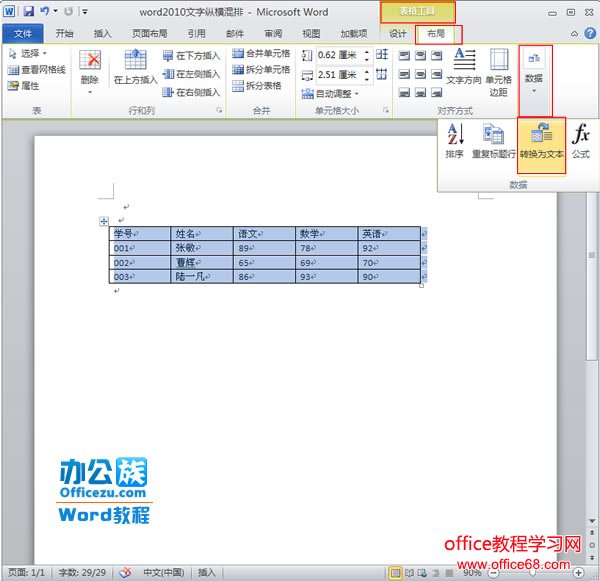Click the align bottom center icon
This screenshot has height=581, width=600.
[421, 92]
